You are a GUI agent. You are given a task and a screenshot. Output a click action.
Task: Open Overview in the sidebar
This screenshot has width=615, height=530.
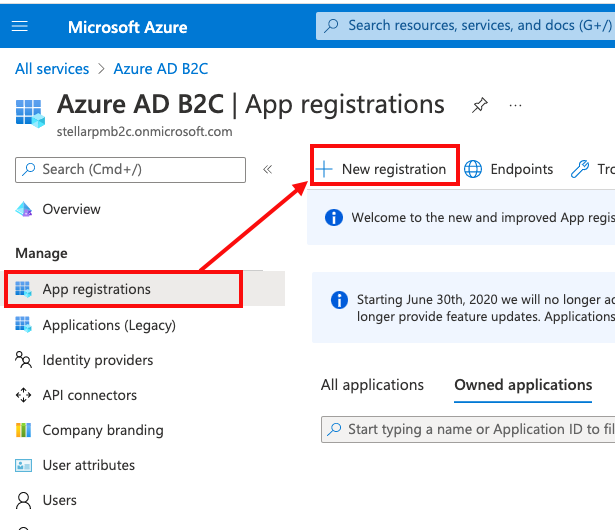[71, 209]
